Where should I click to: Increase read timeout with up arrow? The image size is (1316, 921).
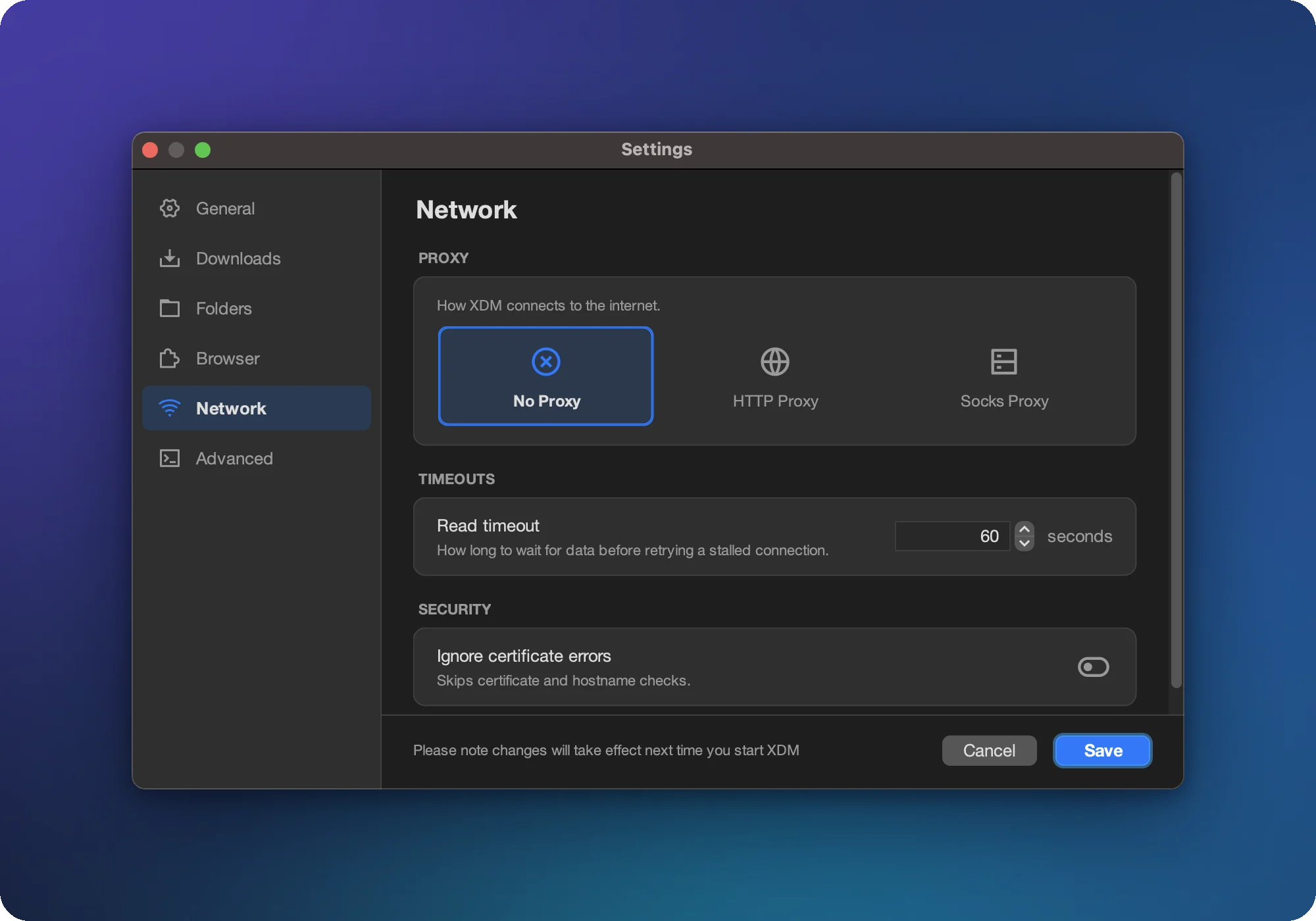coord(1025,530)
